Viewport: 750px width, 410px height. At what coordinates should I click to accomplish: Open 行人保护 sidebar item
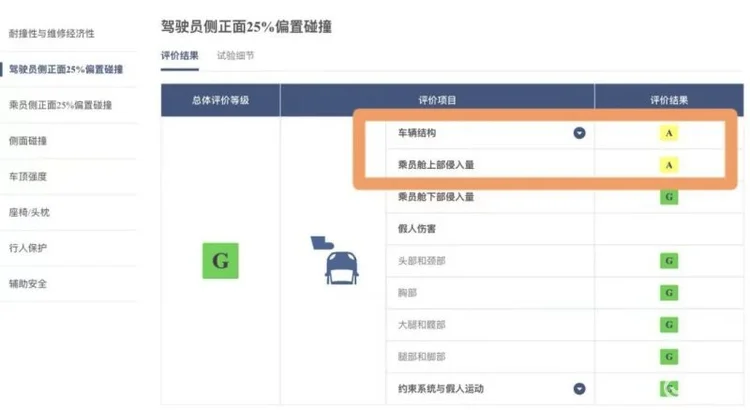pyautogui.click(x=28, y=248)
